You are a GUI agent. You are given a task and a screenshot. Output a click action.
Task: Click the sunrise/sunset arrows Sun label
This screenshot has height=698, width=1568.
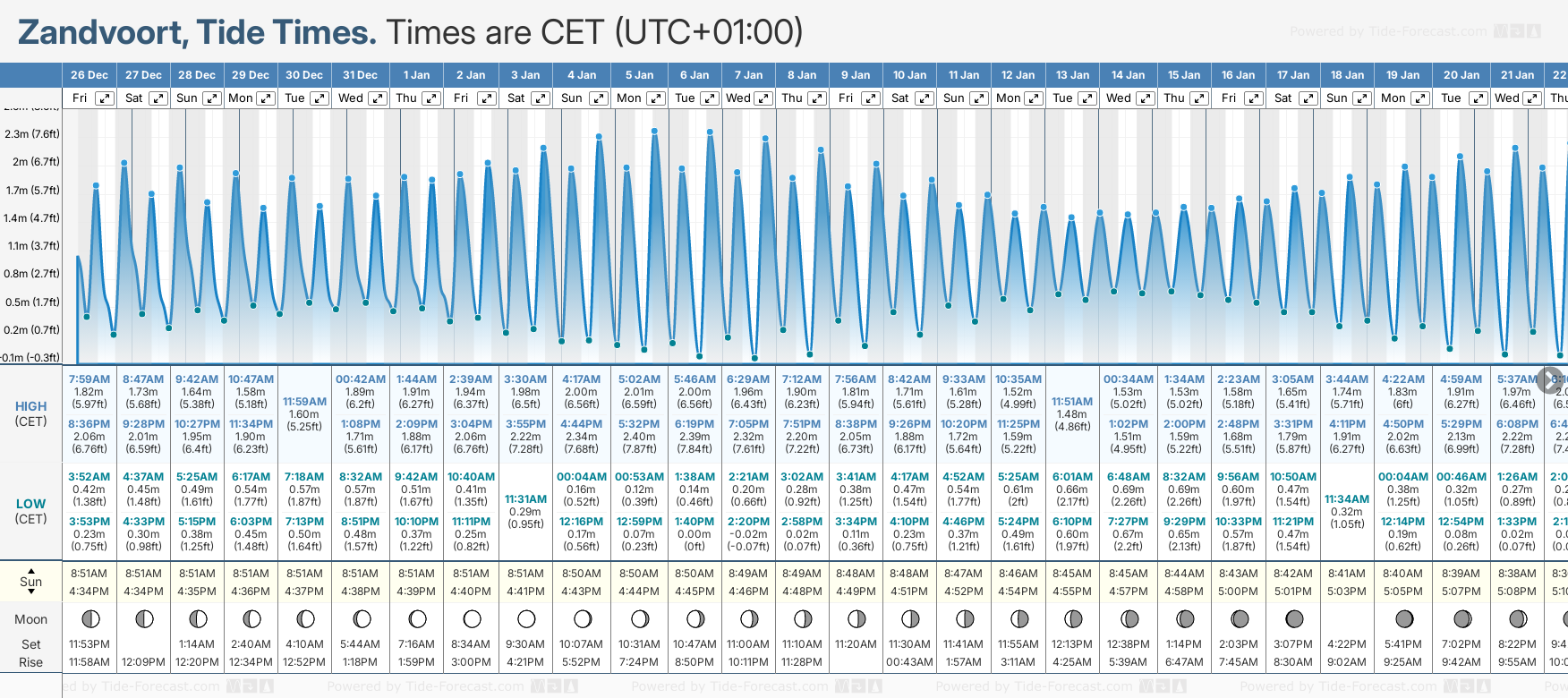click(x=30, y=582)
